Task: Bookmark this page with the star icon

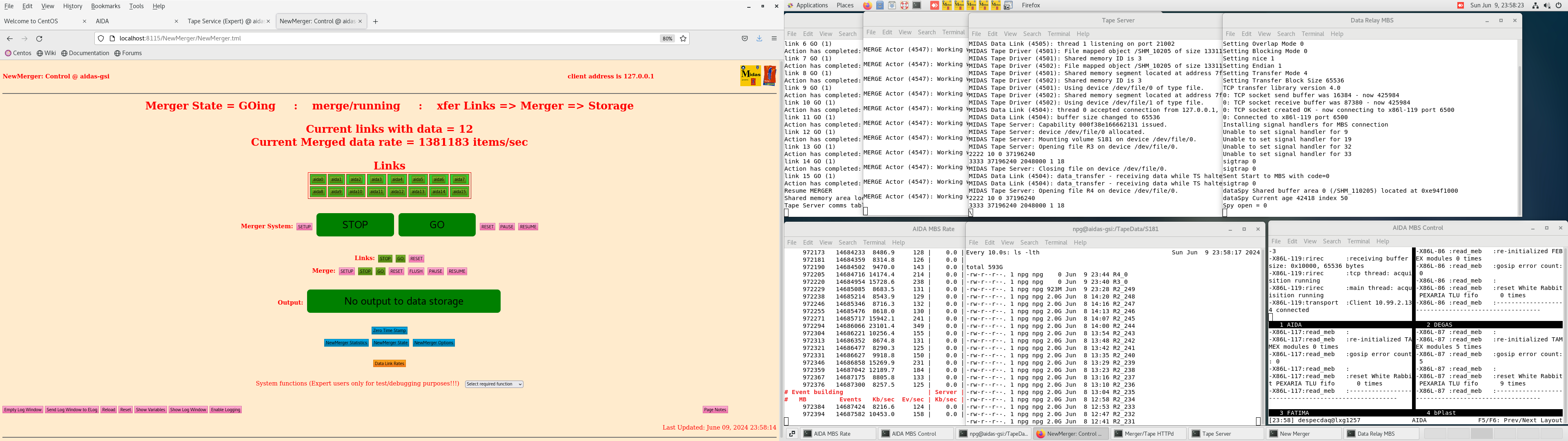Action: coord(683,38)
